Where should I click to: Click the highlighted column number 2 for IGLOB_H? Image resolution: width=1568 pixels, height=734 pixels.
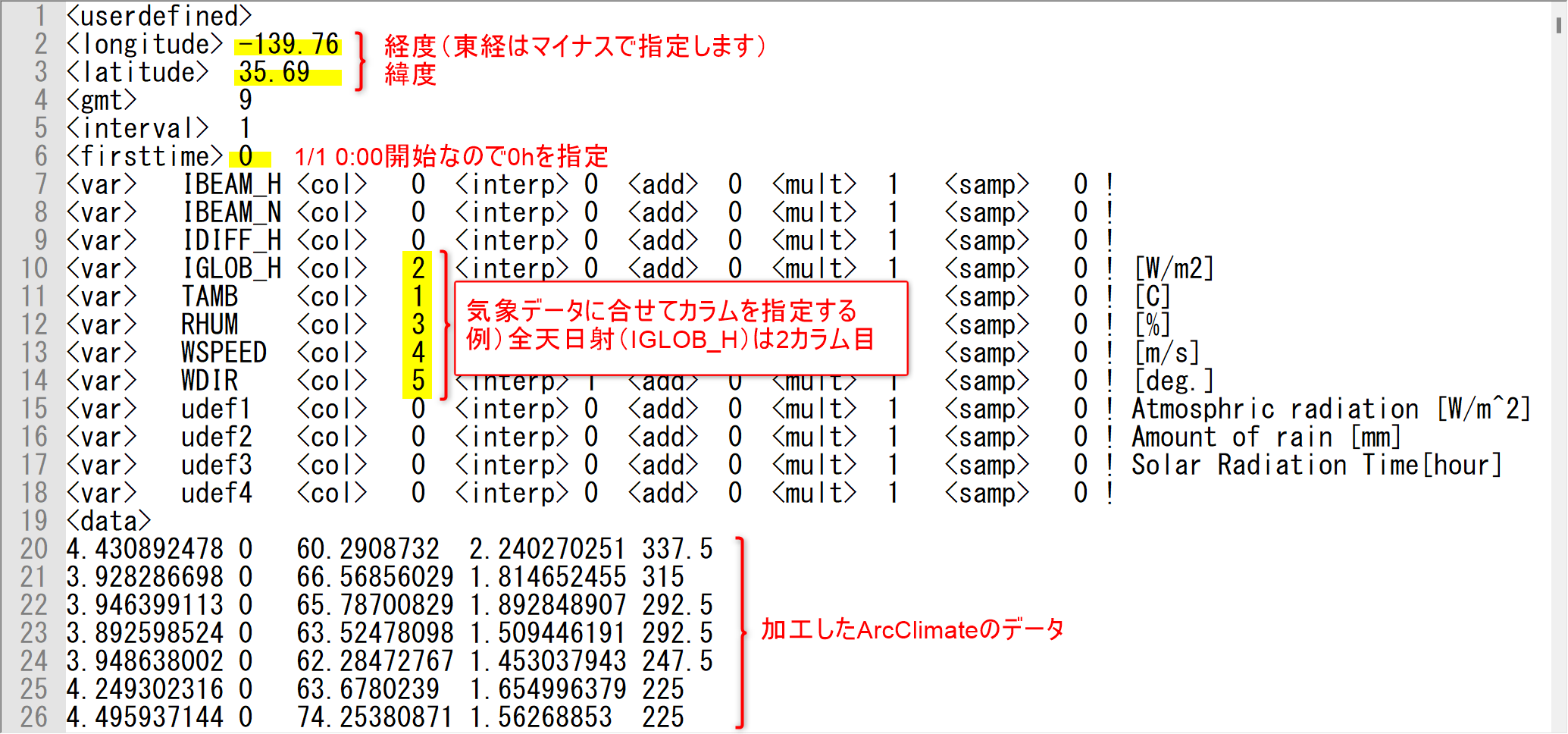[418, 268]
